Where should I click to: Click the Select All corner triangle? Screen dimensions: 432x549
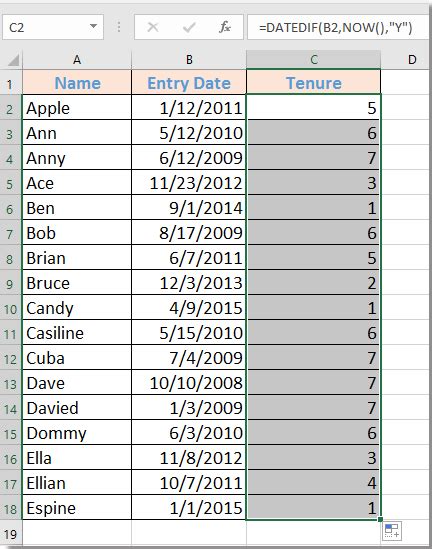tap(13, 60)
